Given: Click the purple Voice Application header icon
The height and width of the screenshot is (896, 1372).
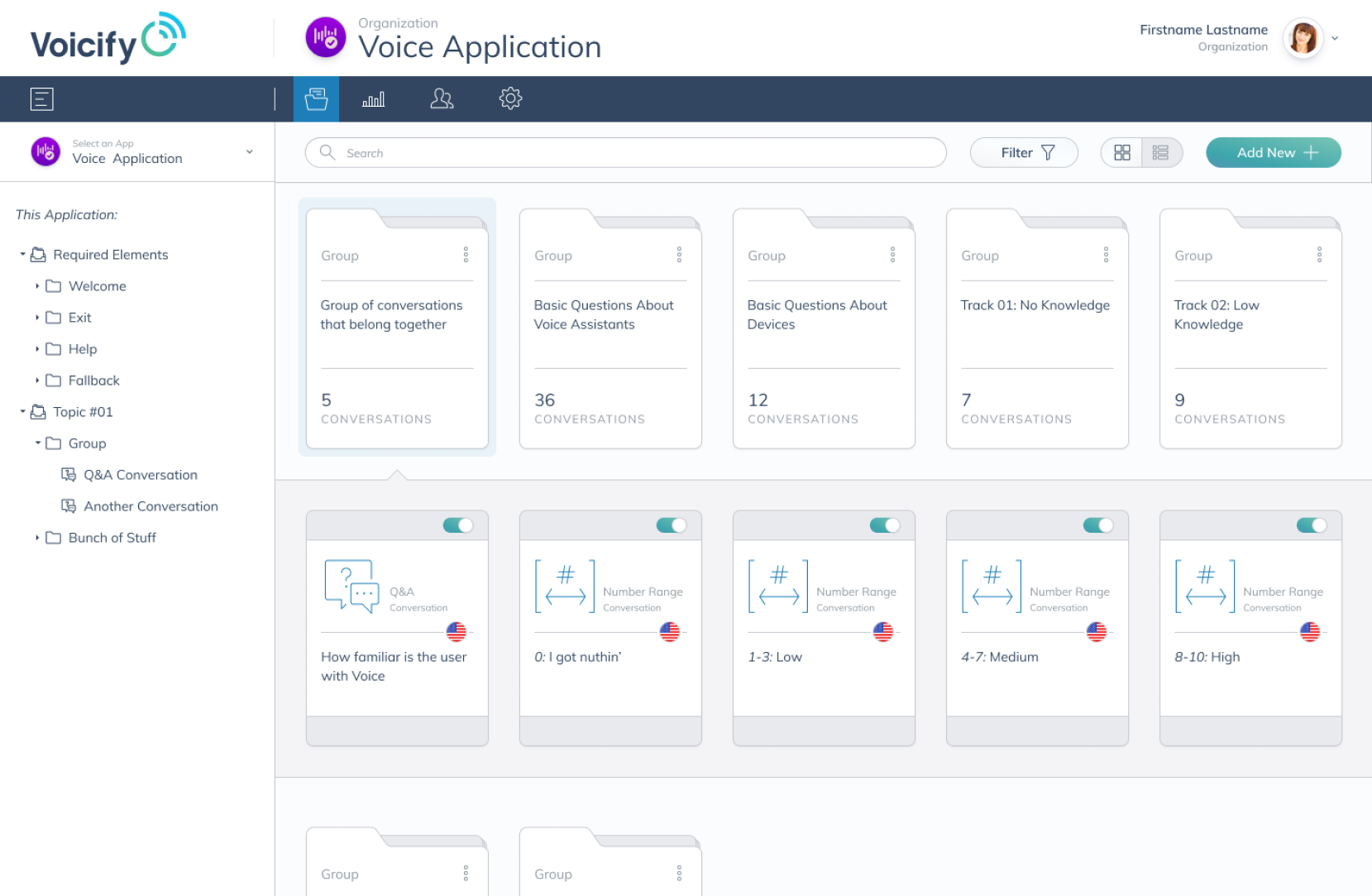Looking at the screenshot, I should click(x=326, y=37).
